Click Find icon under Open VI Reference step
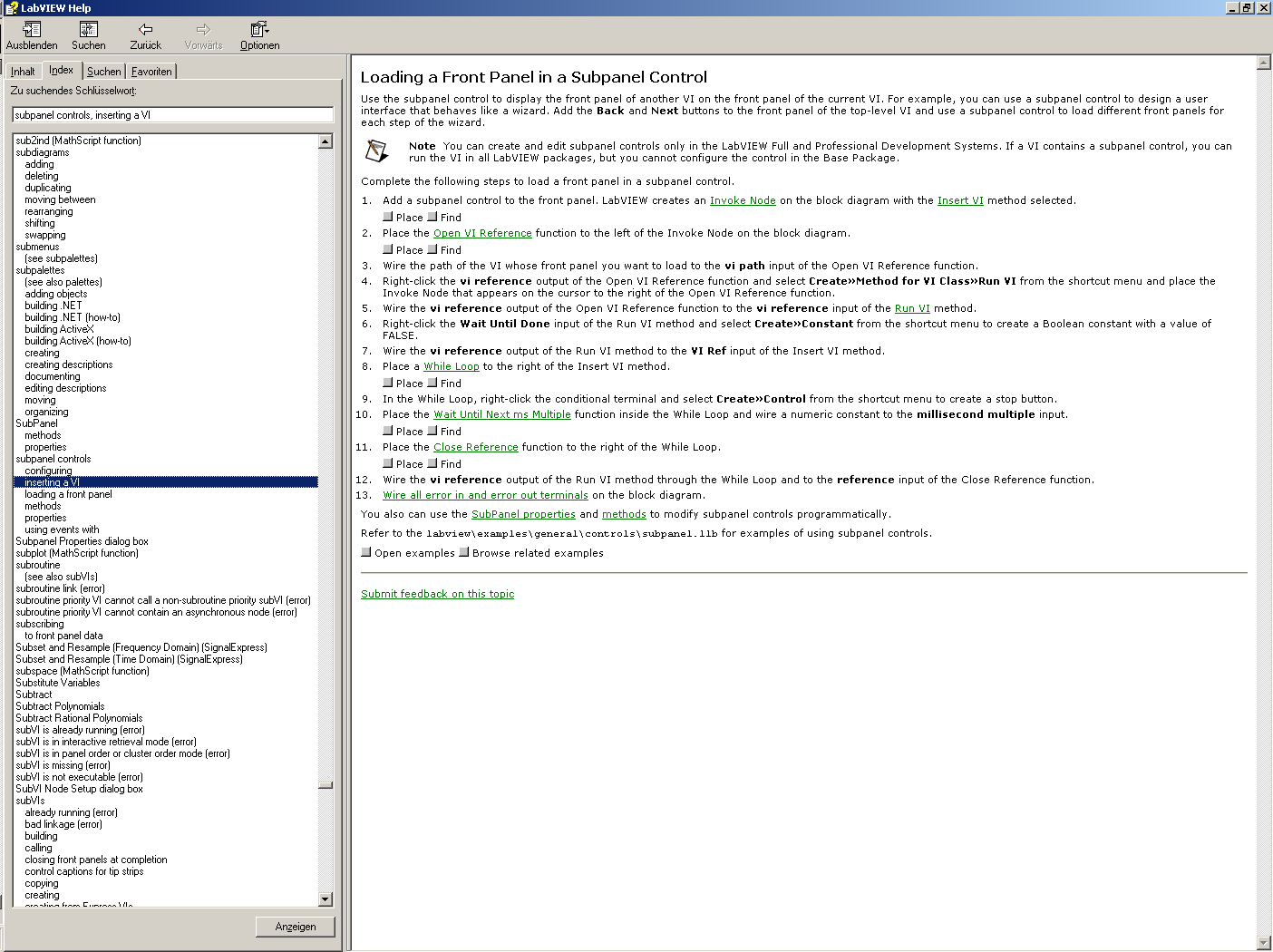Image resolution: width=1273 pixels, height=952 pixels. [432, 249]
